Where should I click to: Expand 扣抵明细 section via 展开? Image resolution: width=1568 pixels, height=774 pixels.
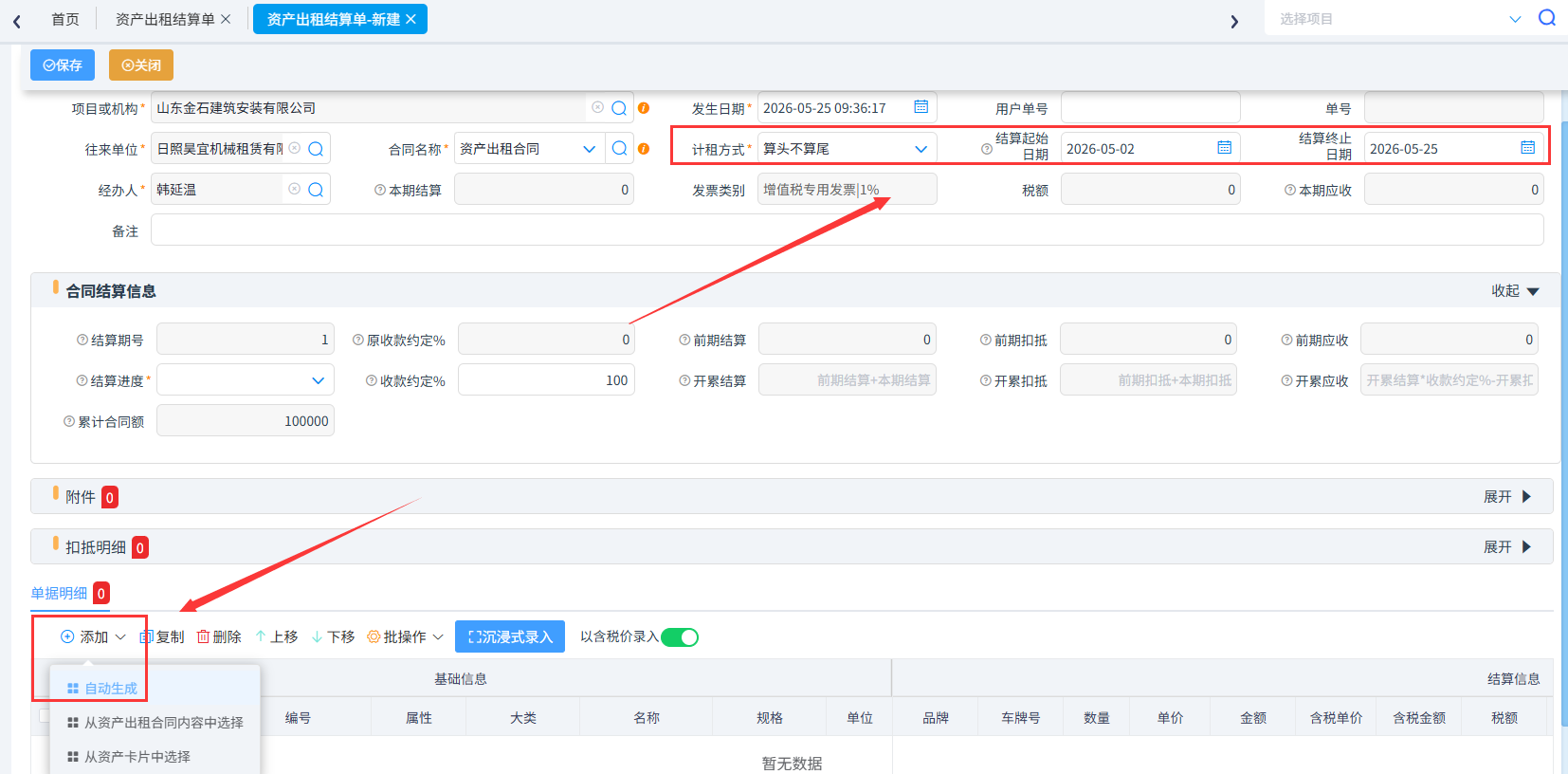[x=1507, y=547]
